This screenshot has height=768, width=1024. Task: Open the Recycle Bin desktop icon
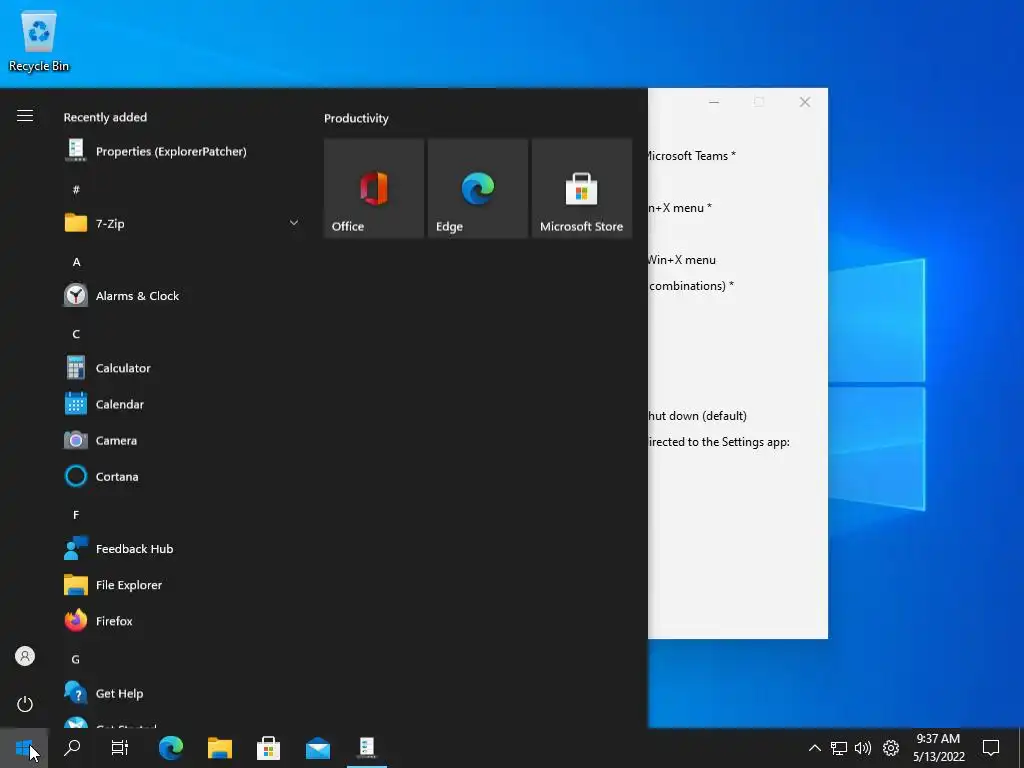tap(39, 41)
